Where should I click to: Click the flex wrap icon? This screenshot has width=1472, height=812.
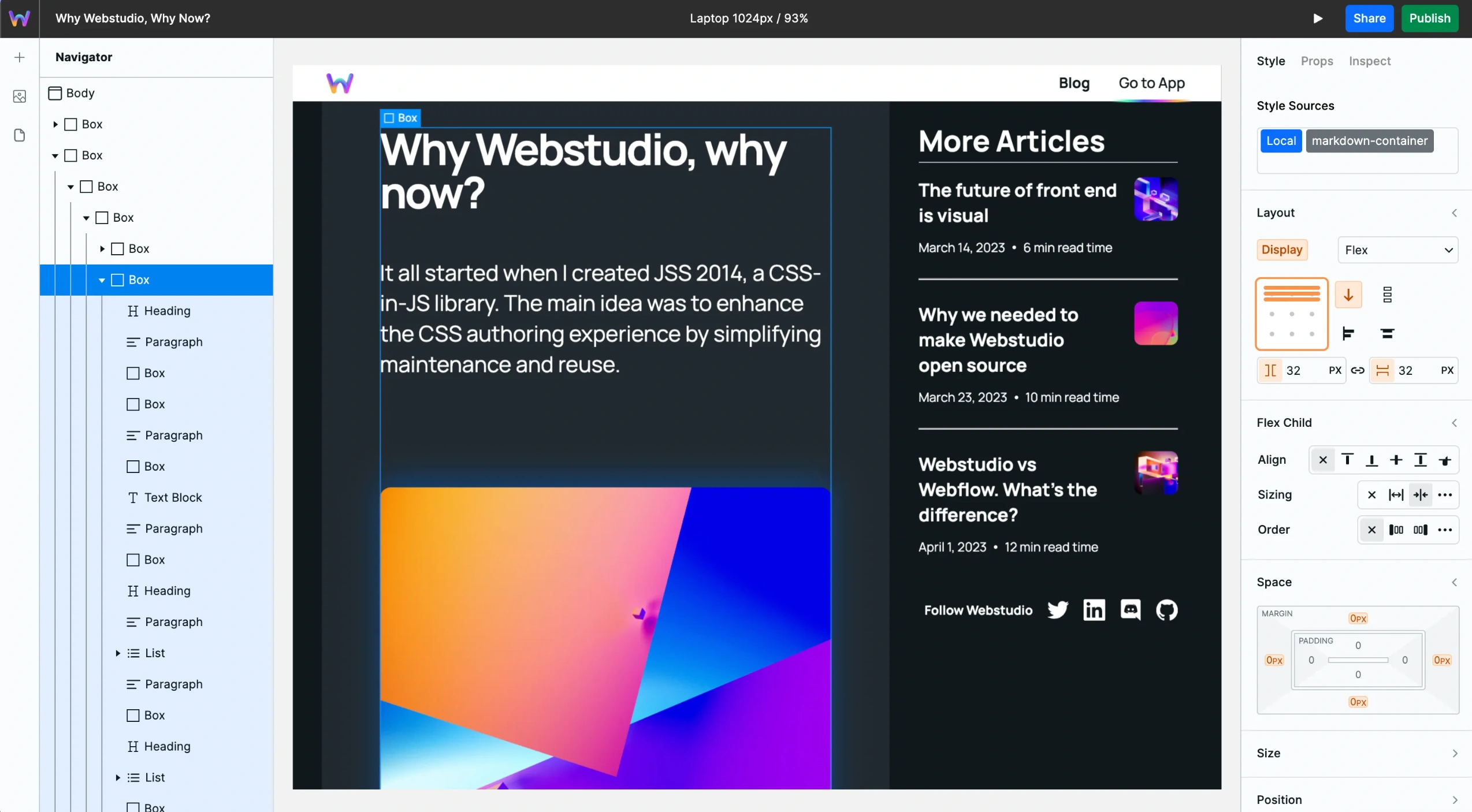pos(1387,295)
